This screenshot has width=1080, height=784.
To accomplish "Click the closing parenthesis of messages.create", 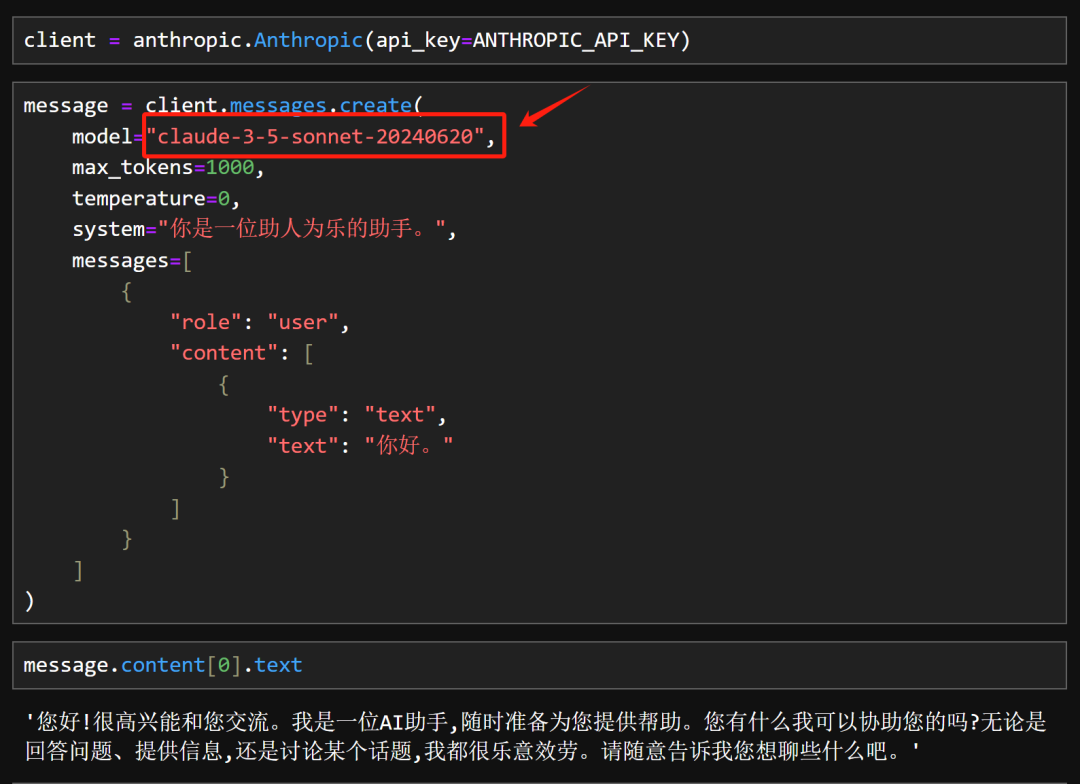I will coord(30,600).
